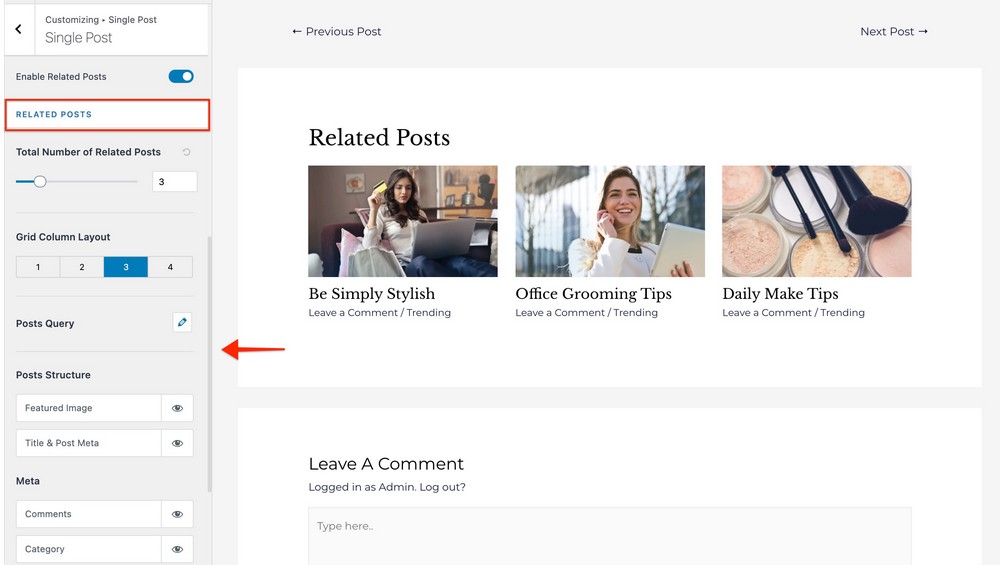The width and height of the screenshot is (1000, 565).
Task: Click Trending category under Daily Make Tips
Action: [842, 312]
